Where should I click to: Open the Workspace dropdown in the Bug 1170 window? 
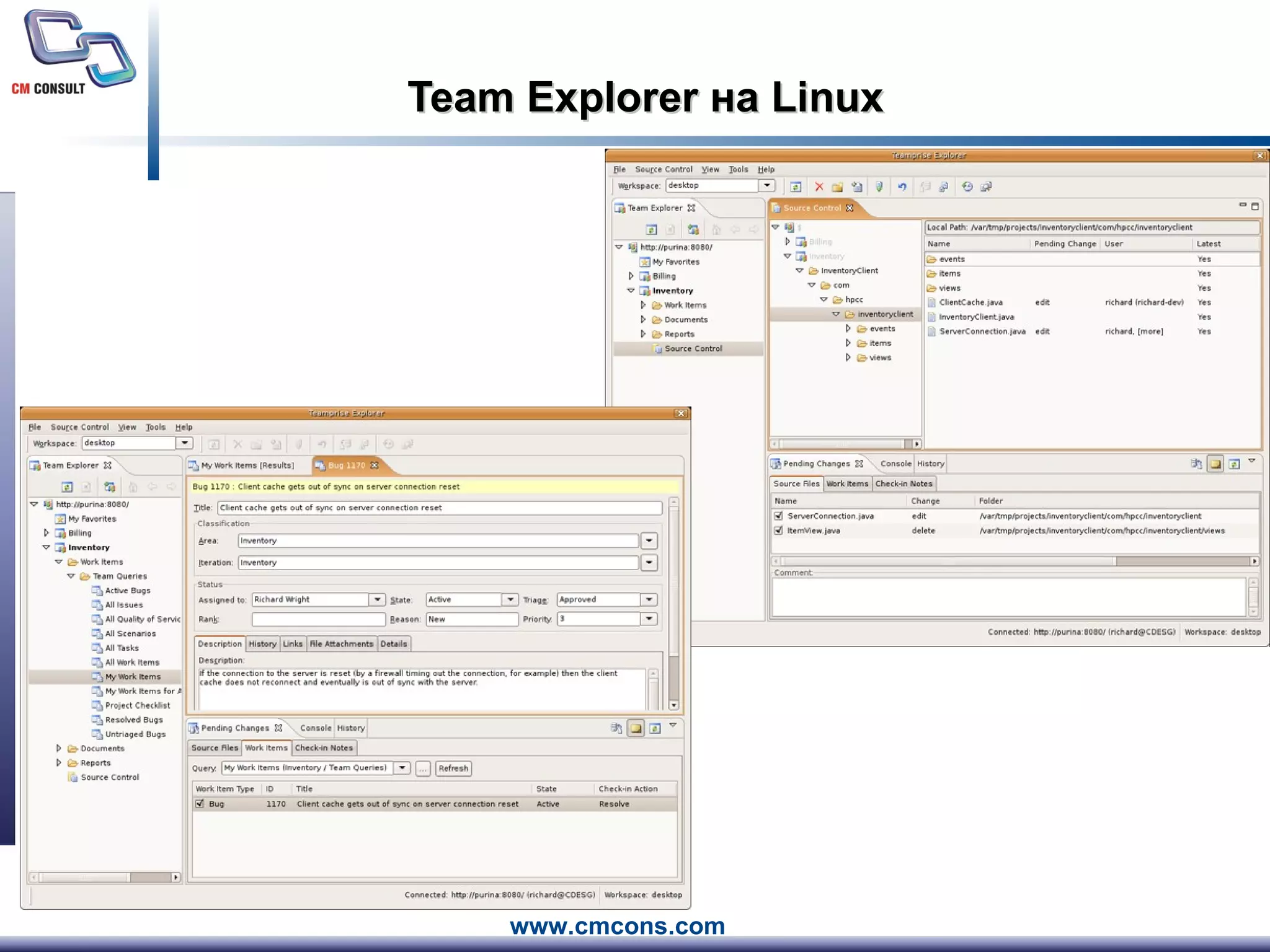point(185,443)
